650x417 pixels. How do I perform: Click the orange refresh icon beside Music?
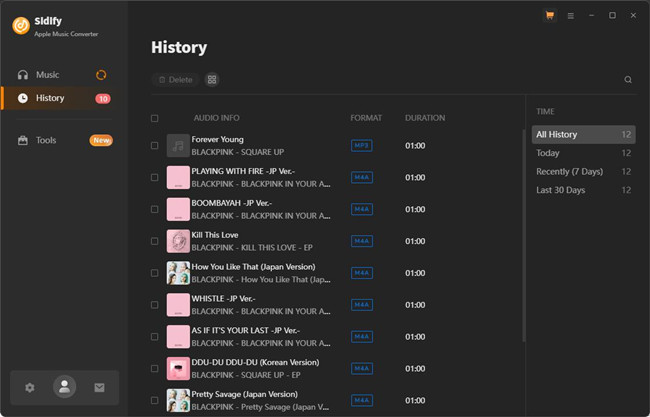tap(101, 75)
